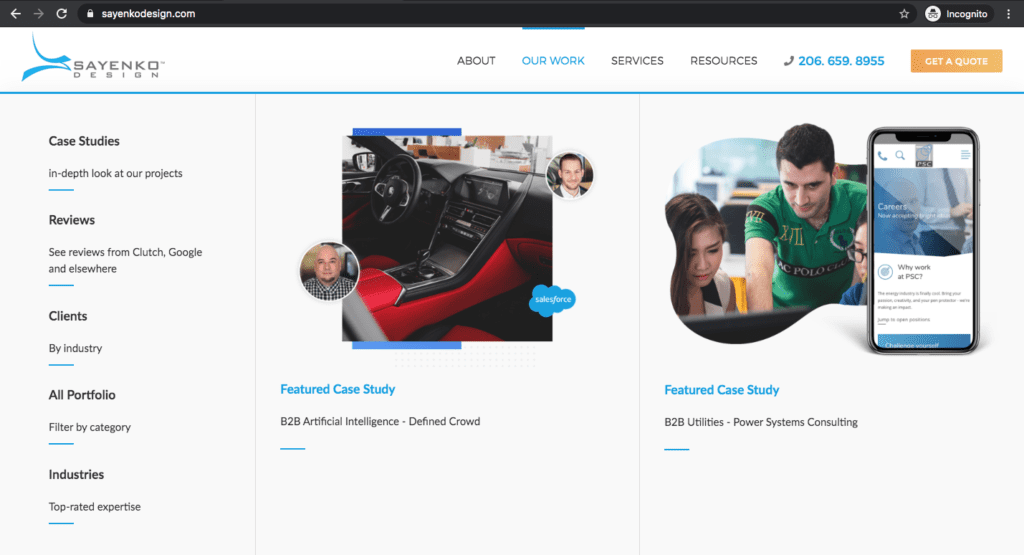Image resolution: width=1024 pixels, height=555 pixels.
Task: Click the Salesforce cloud badge
Action: coord(553,299)
